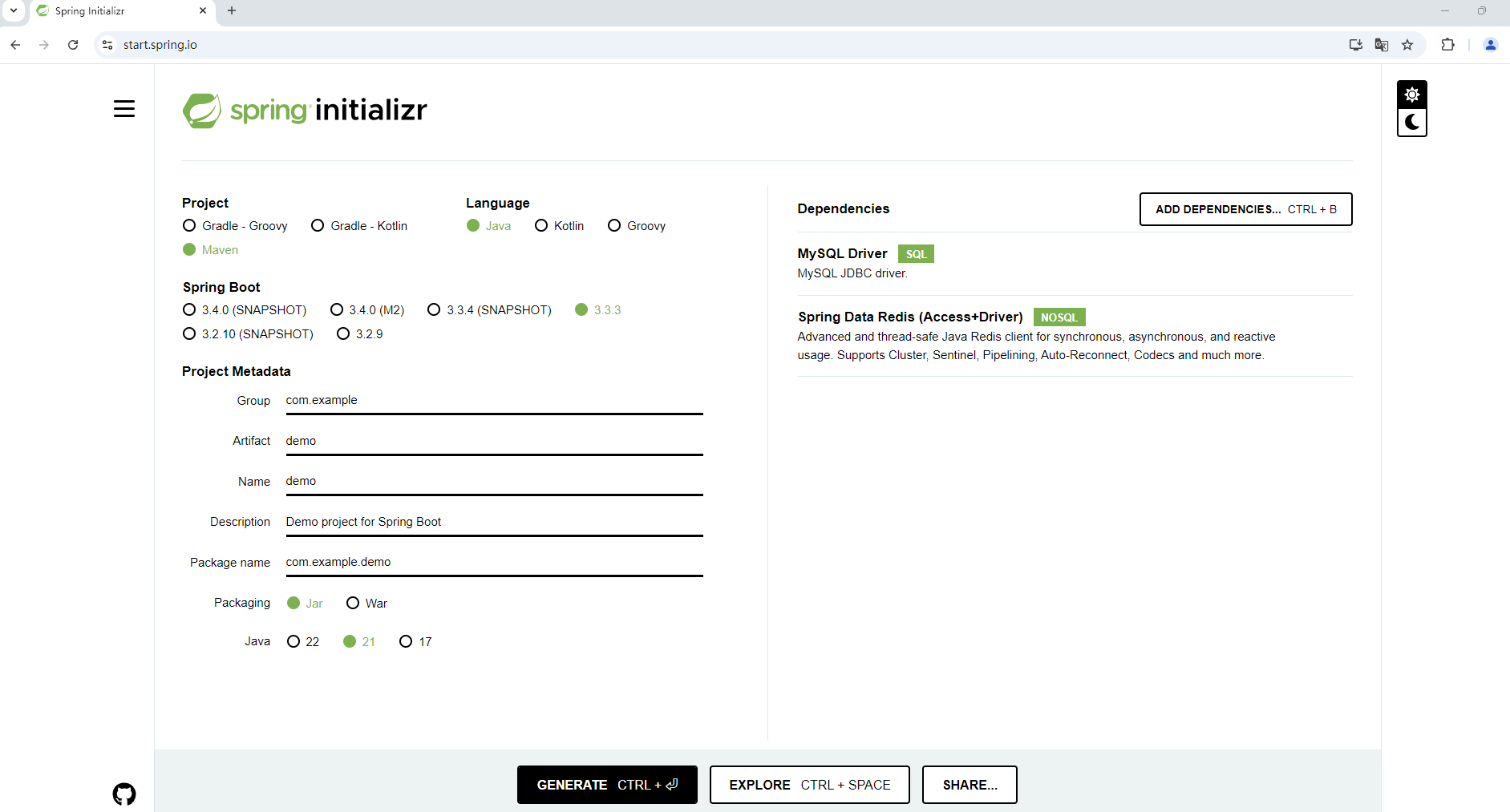The height and width of the screenshot is (812, 1510).
Task: Click the NOSQL tag badge
Action: 1059,317
